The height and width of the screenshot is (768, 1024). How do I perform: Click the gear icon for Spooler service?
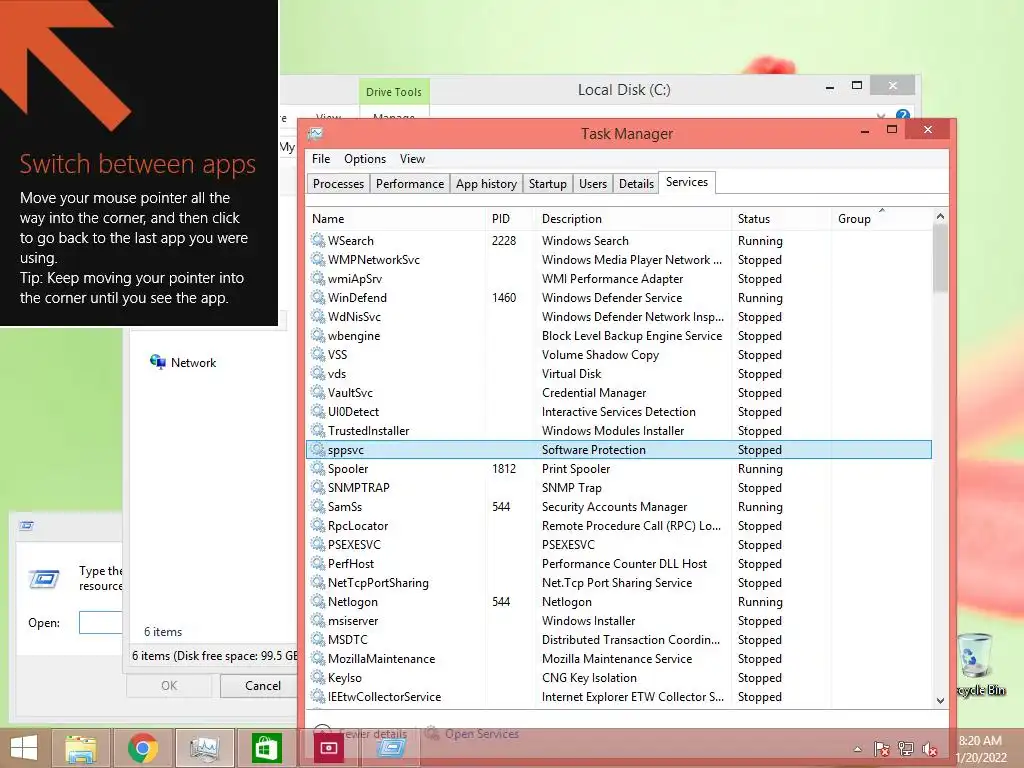318,468
